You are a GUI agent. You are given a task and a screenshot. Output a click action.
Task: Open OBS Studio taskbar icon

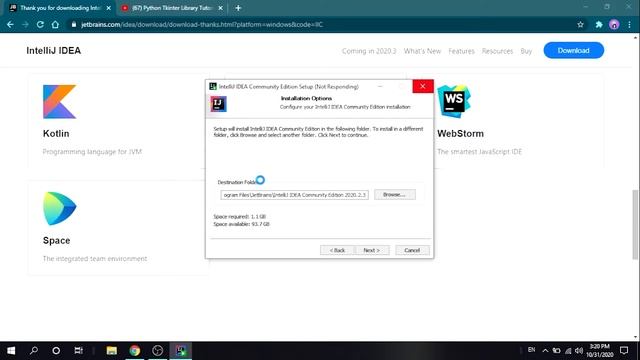(158, 351)
